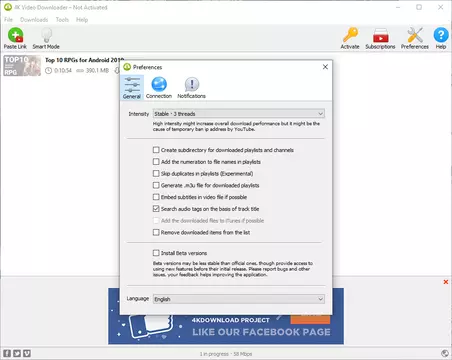Enable Install Beta versions checkbox
452x360 pixels.
tap(156, 253)
